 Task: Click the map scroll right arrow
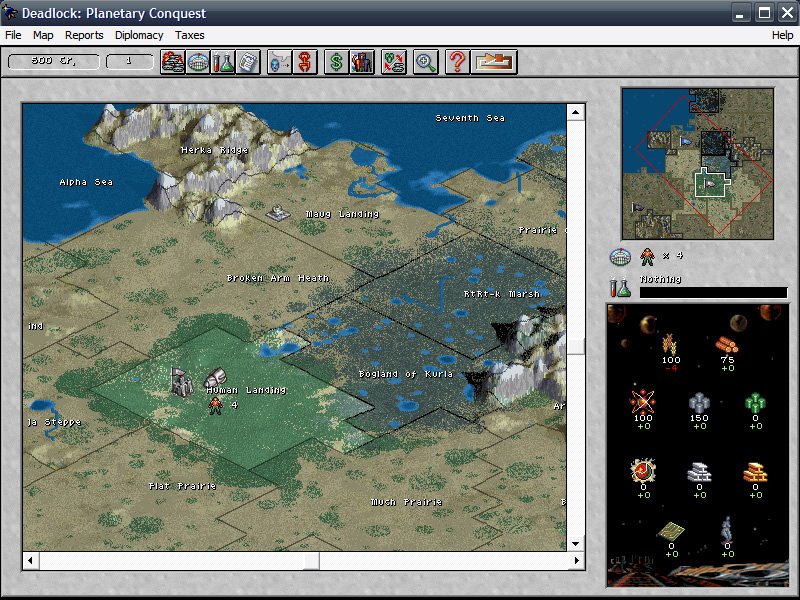[576, 561]
